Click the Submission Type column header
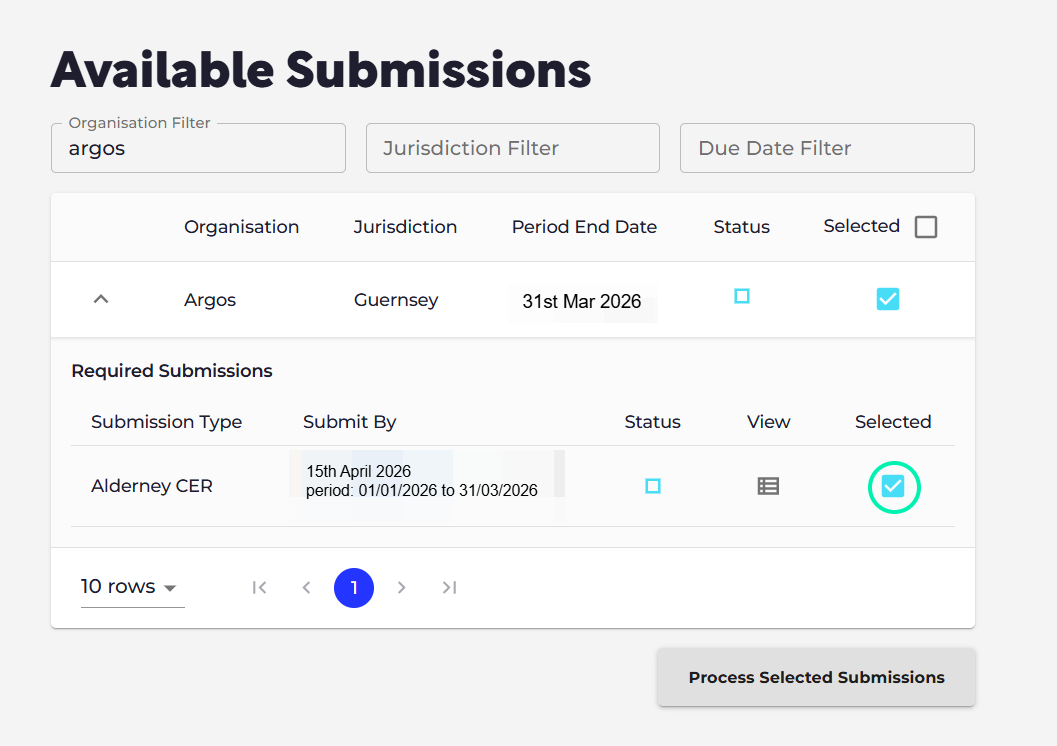 click(x=167, y=422)
